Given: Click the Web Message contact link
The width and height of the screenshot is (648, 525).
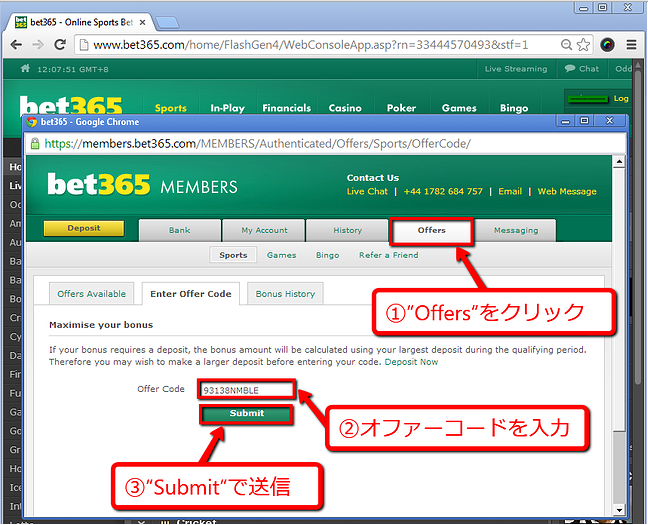Looking at the screenshot, I should coord(567,191).
